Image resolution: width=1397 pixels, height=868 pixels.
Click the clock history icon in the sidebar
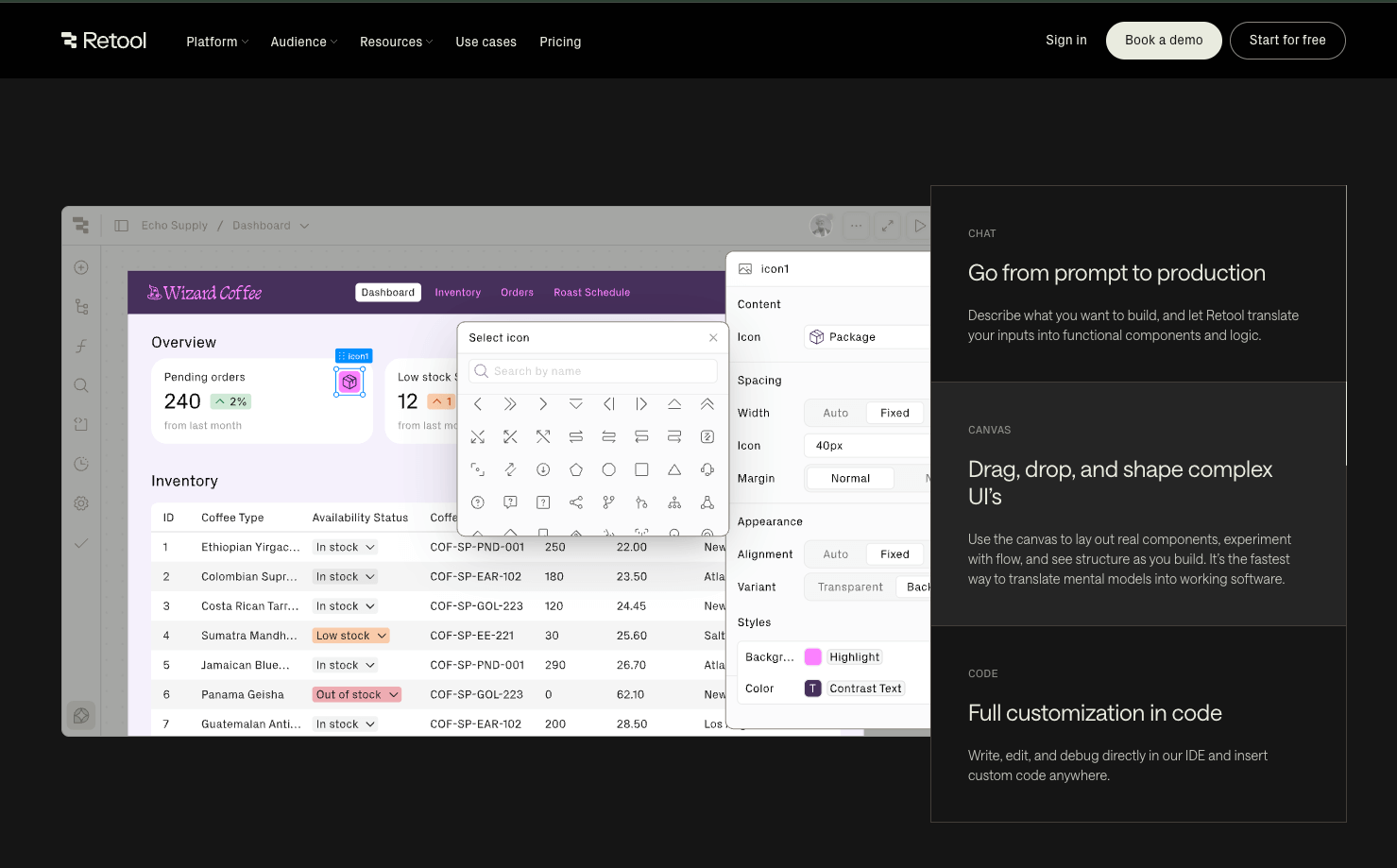coord(81,463)
